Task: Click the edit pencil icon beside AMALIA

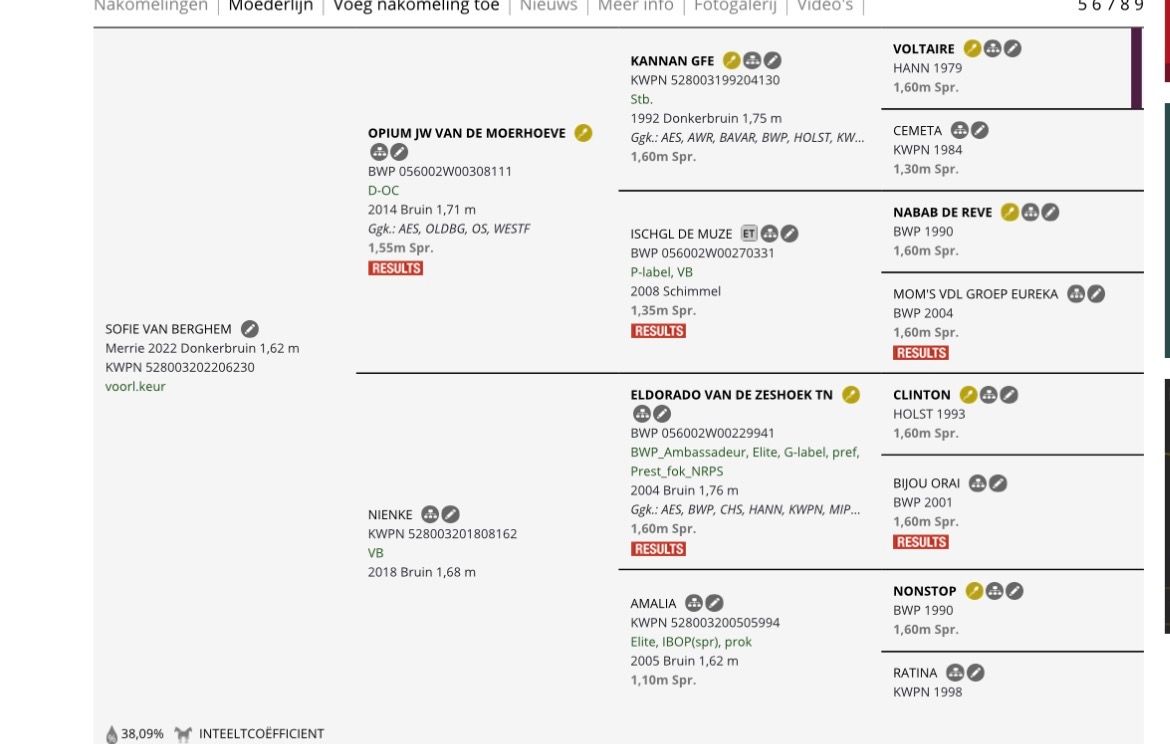Action: pos(714,603)
